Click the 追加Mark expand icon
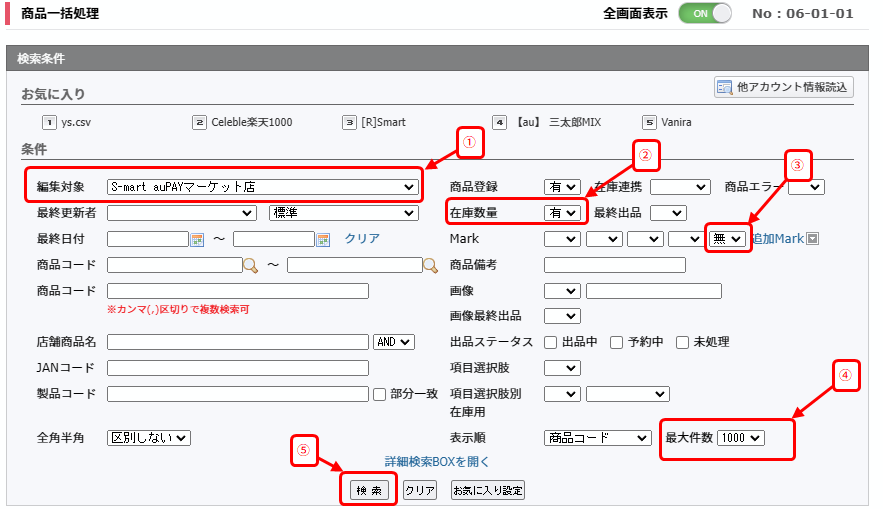Viewport: 883px width, 509px height. click(x=812, y=239)
